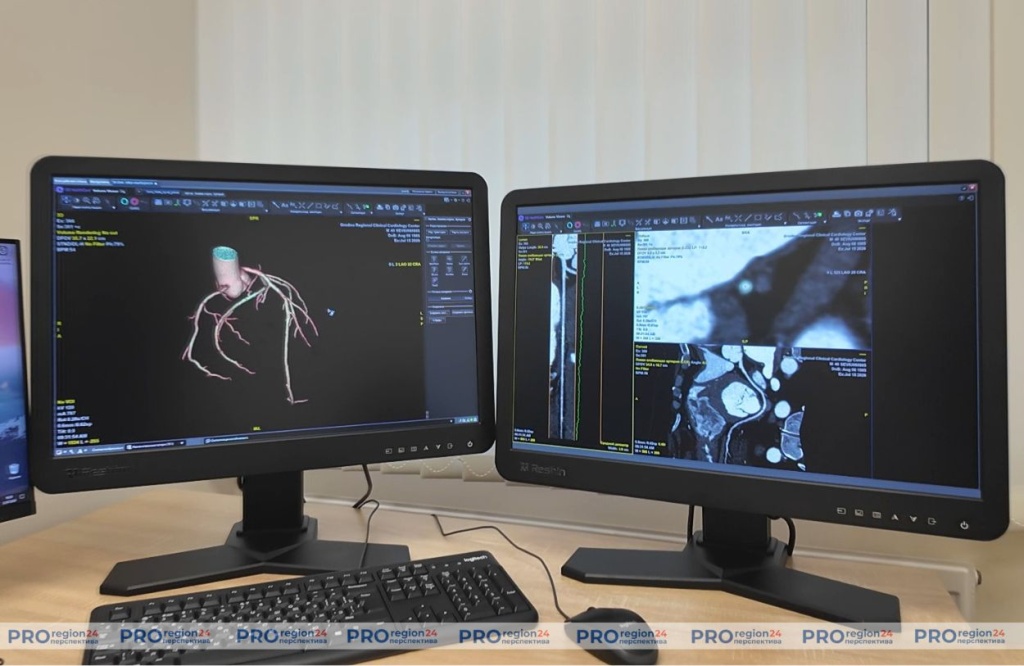The height and width of the screenshot is (666, 1024).
Task: Click the vessel cross-section view, right monitor
Action: click(x=751, y=287)
